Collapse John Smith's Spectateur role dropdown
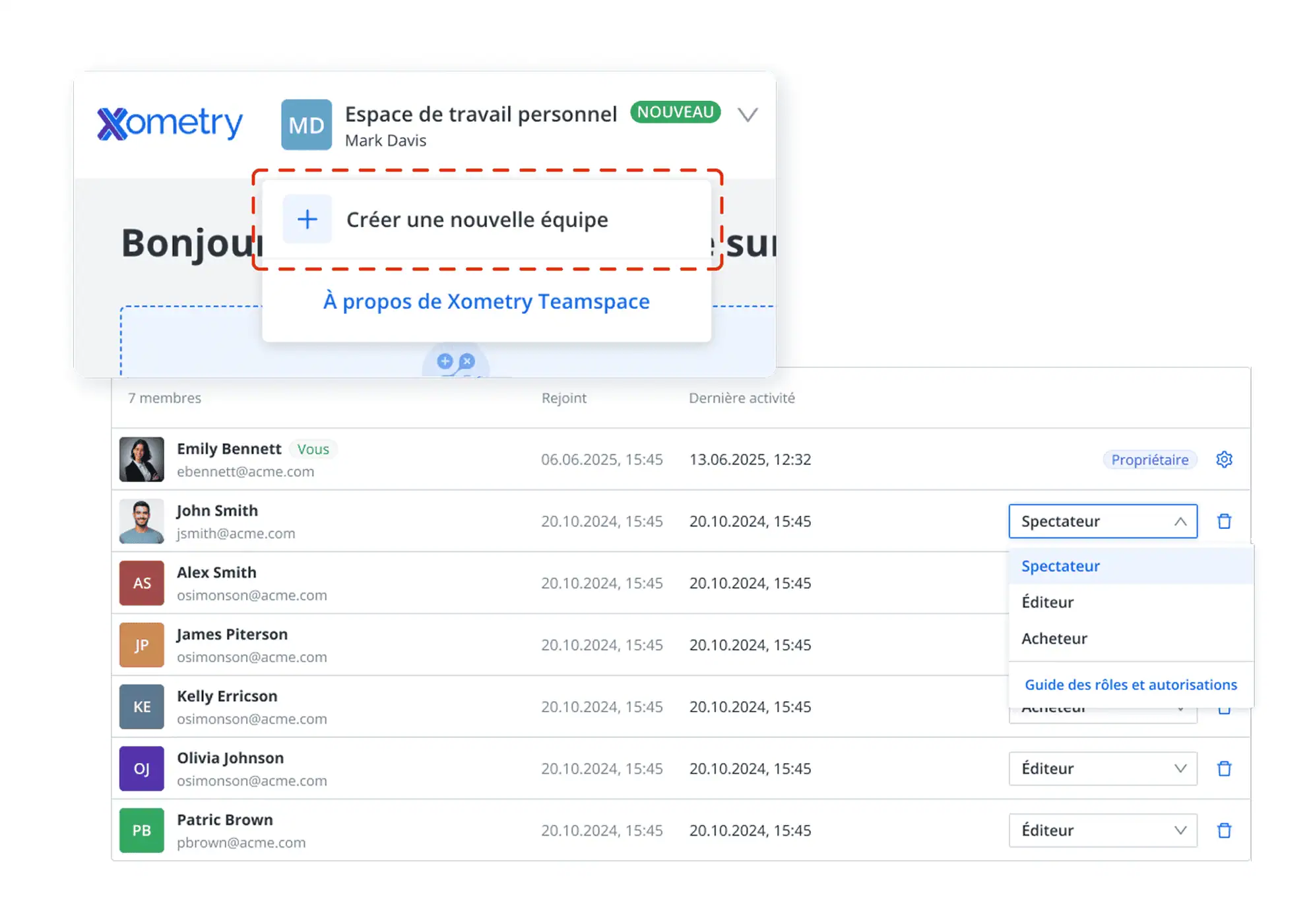1311x924 pixels. 1103,521
